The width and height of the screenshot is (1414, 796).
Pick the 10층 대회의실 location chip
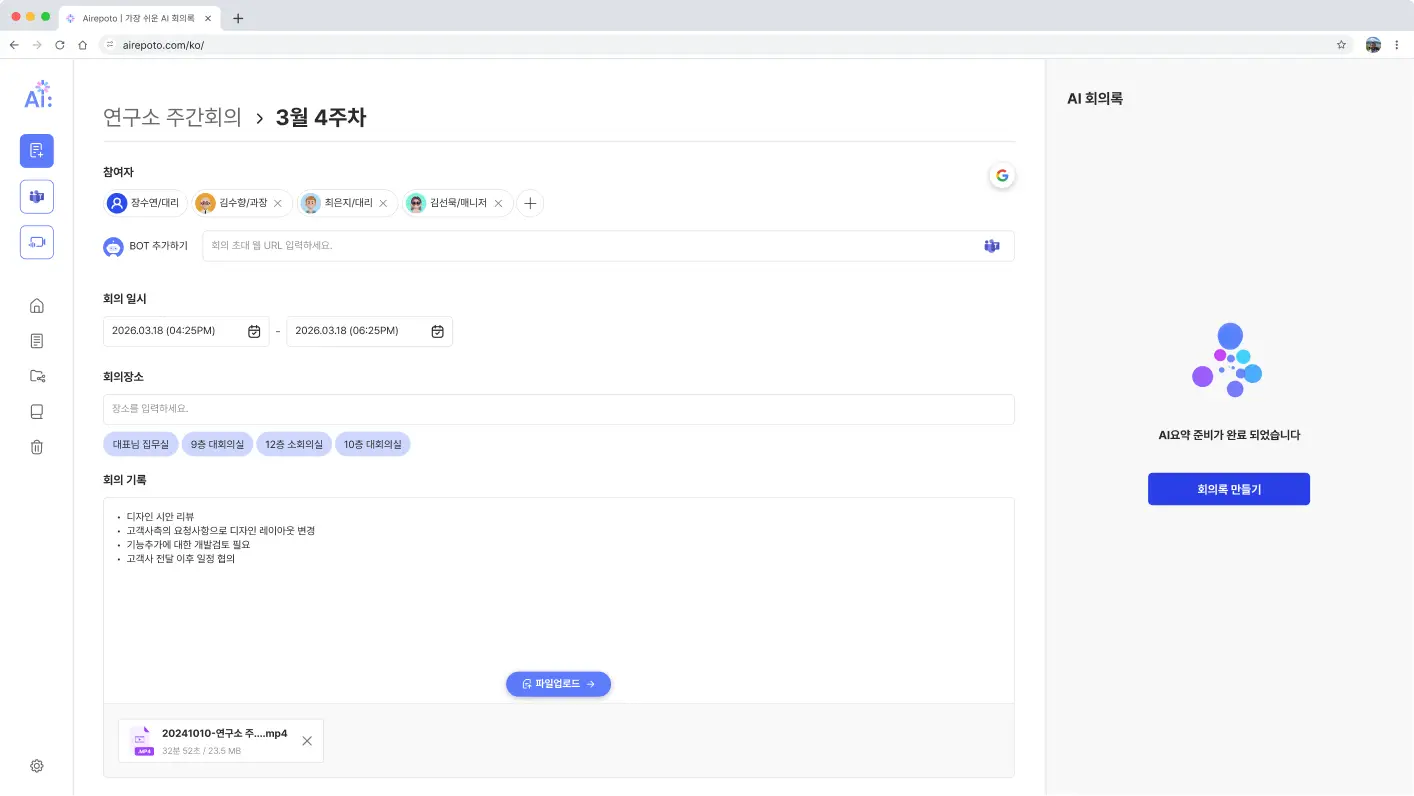point(372,444)
